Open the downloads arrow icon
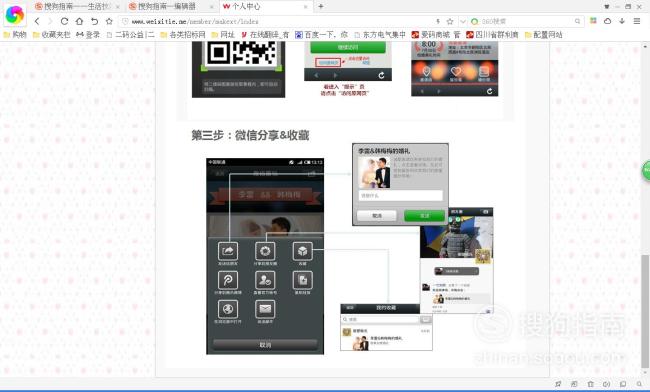 pos(622,21)
